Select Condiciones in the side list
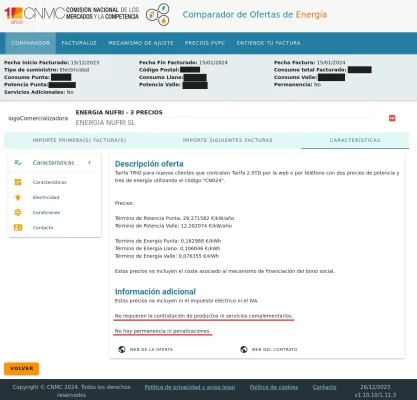The image size is (417, 400). [46, 212]
